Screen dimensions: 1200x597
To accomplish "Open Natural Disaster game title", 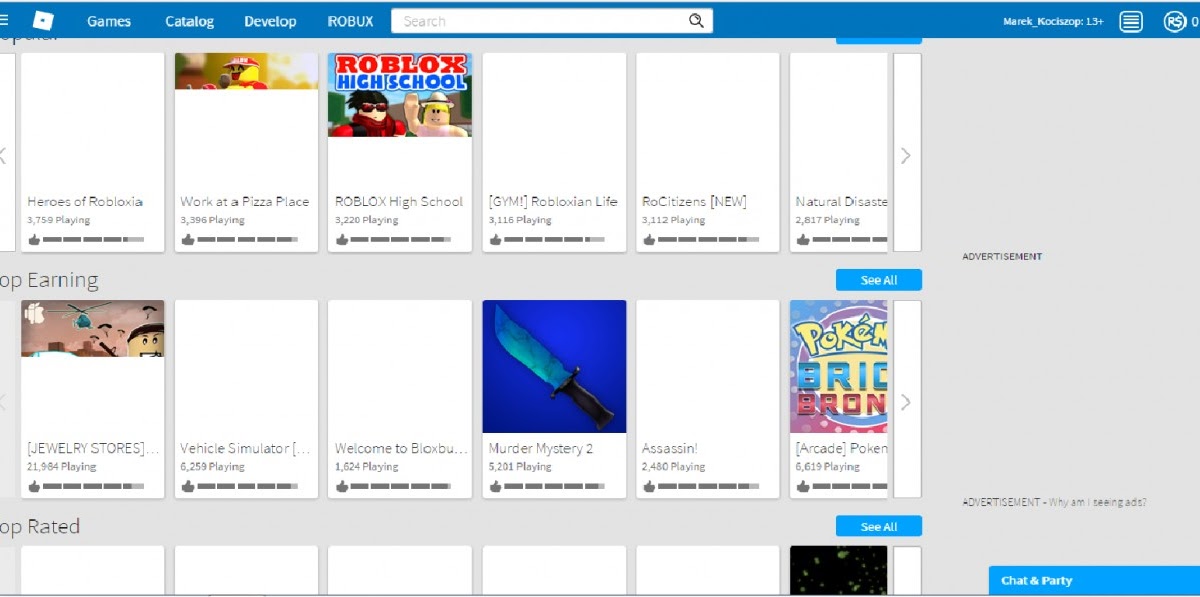I will 841,201.
